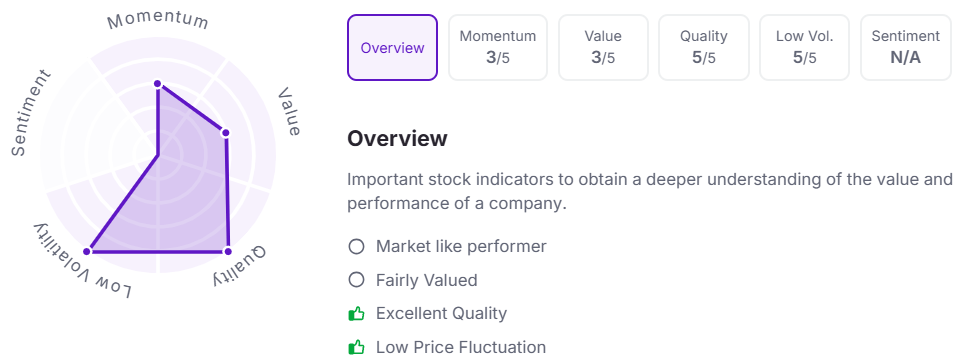Click the Value data point on radar chart
The height and width of the screenshot is (360, 958).
(x=225, y=133)
